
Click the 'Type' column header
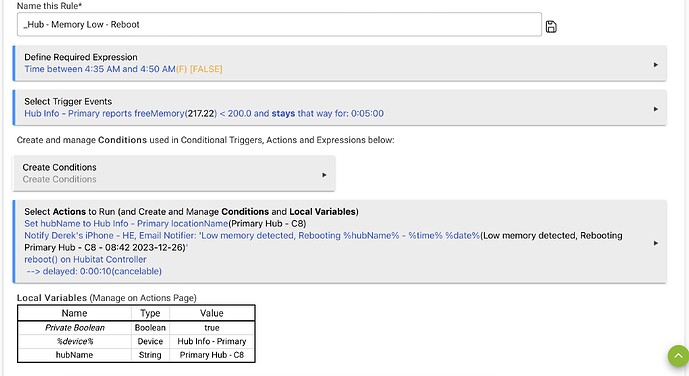click(x=150, y=313)
